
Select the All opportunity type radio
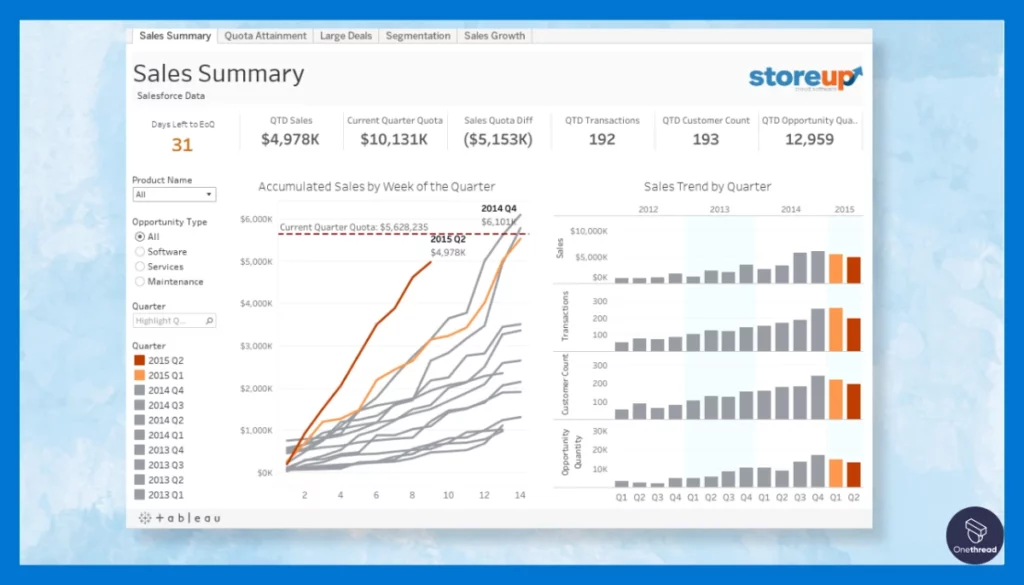coord(140,236)
